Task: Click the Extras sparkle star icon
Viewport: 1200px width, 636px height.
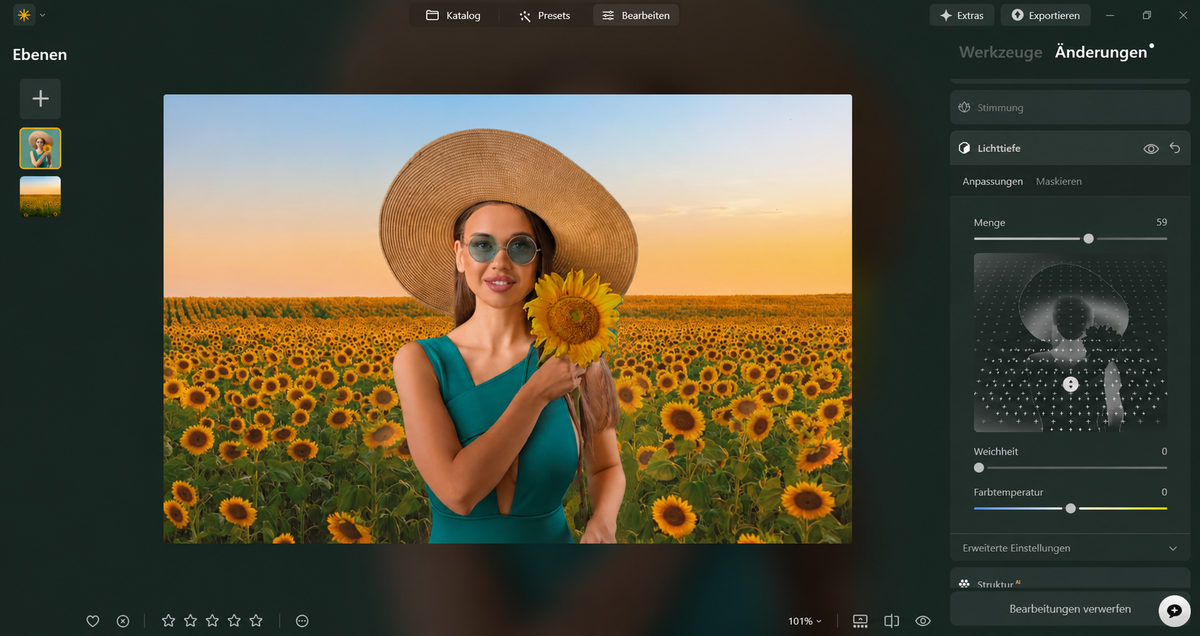Action: point(945,15)
